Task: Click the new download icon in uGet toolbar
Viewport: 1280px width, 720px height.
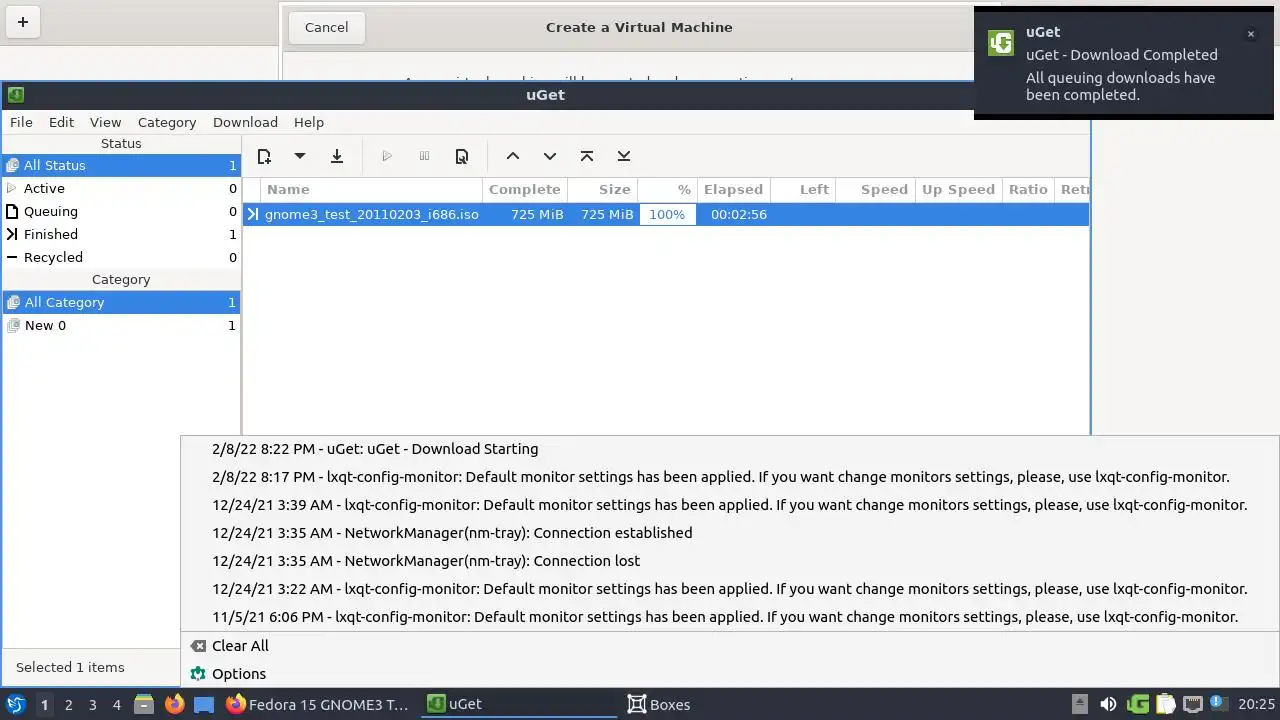Action: 264,156
